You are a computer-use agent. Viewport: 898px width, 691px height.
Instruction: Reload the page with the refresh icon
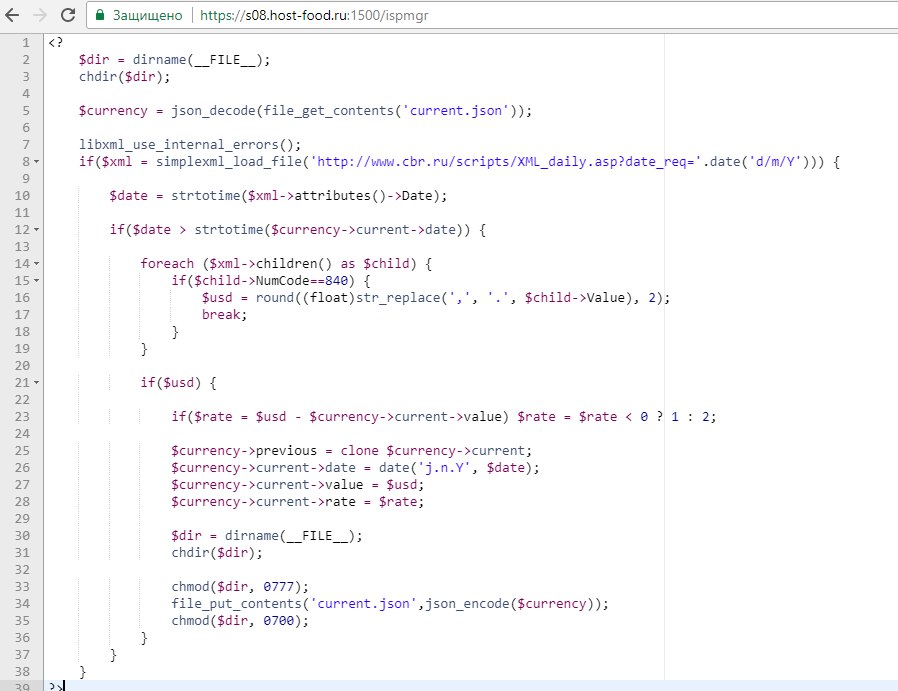tap(68, 15)
